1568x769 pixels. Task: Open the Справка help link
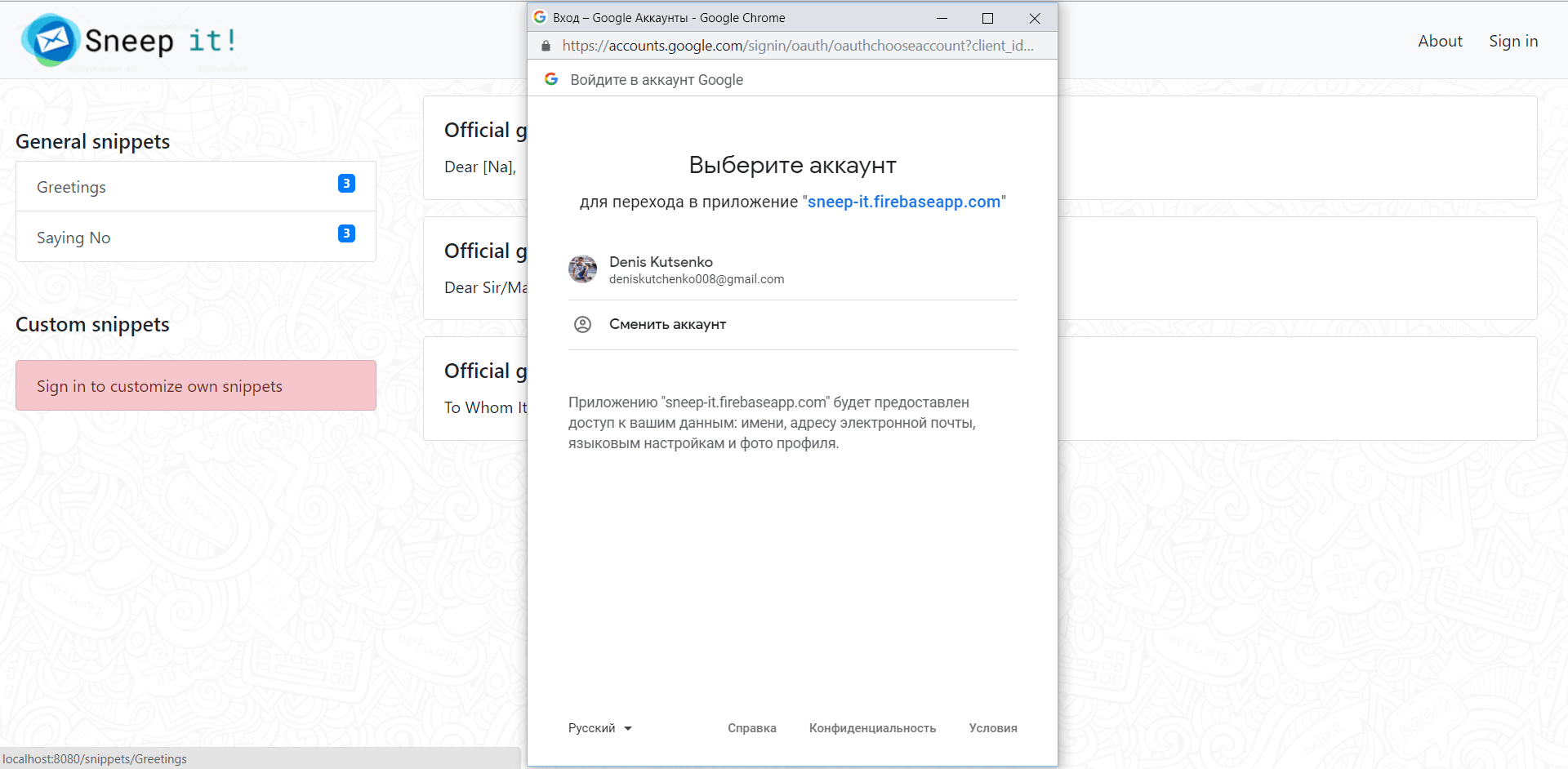[752, 728]
